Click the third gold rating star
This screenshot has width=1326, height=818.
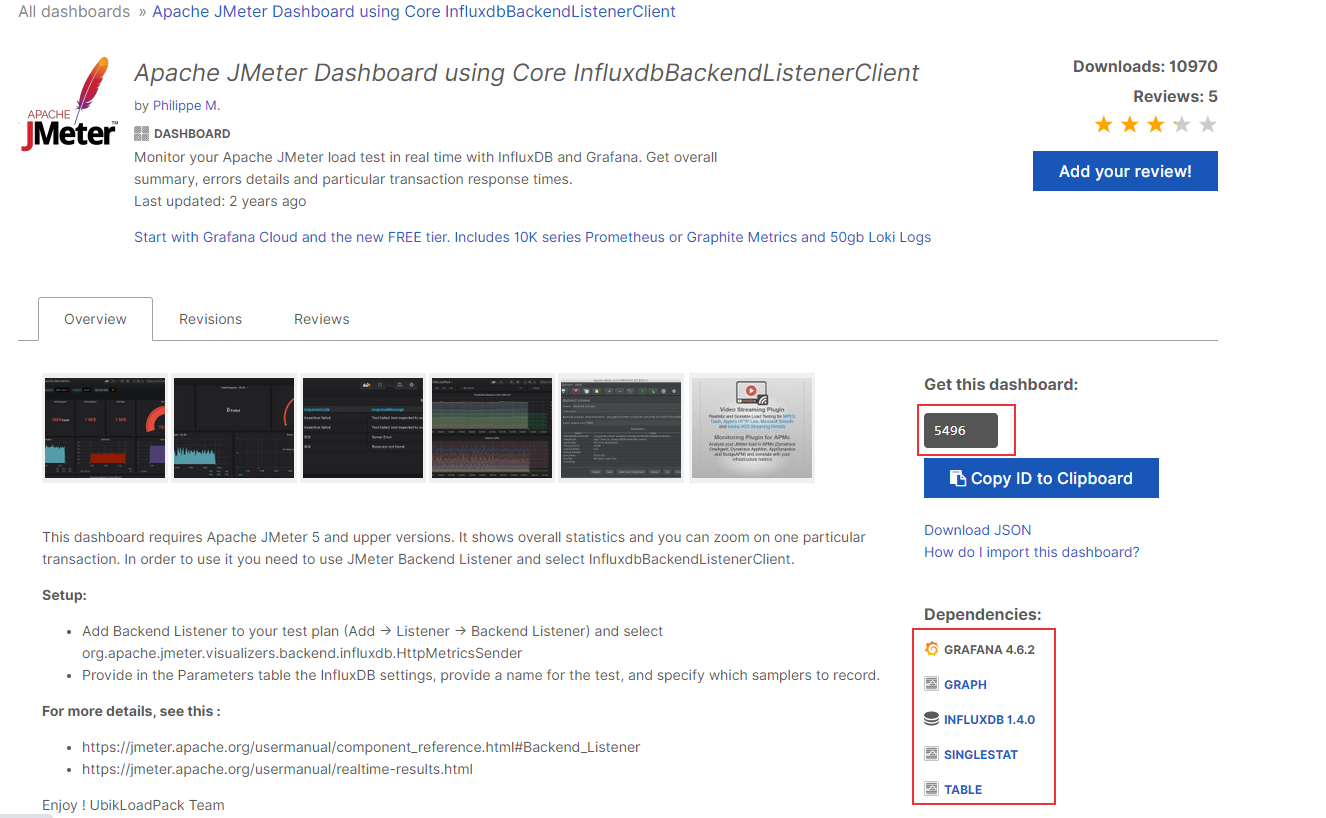point(1156,125)
